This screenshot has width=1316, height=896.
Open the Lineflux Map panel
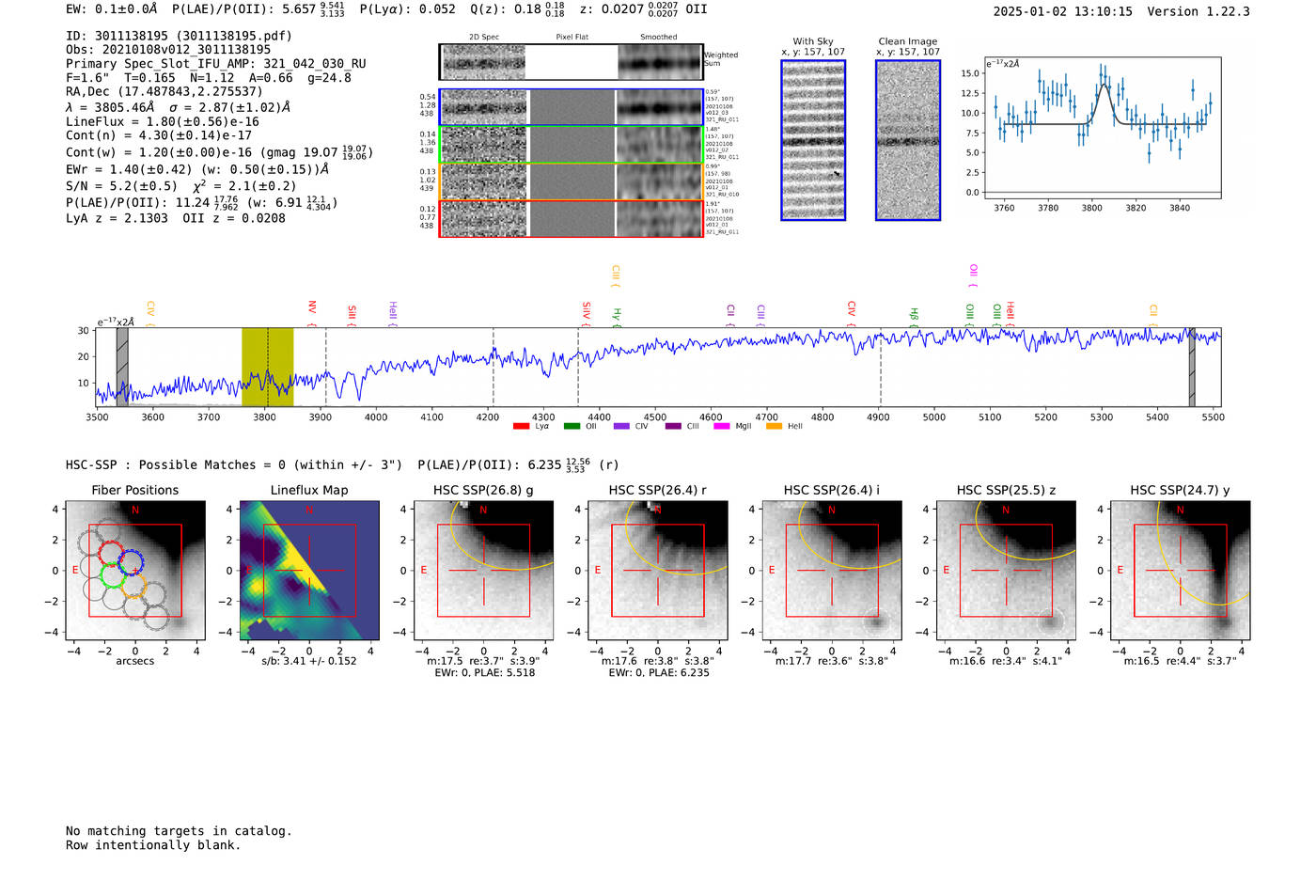coord(309,570)
